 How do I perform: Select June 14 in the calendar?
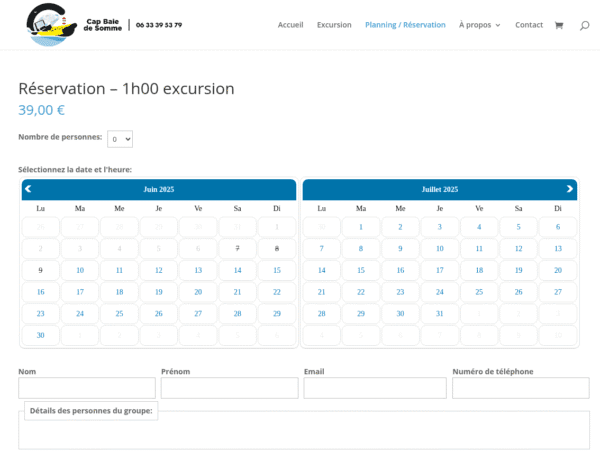pyautogui.click(x=237, y=270)
